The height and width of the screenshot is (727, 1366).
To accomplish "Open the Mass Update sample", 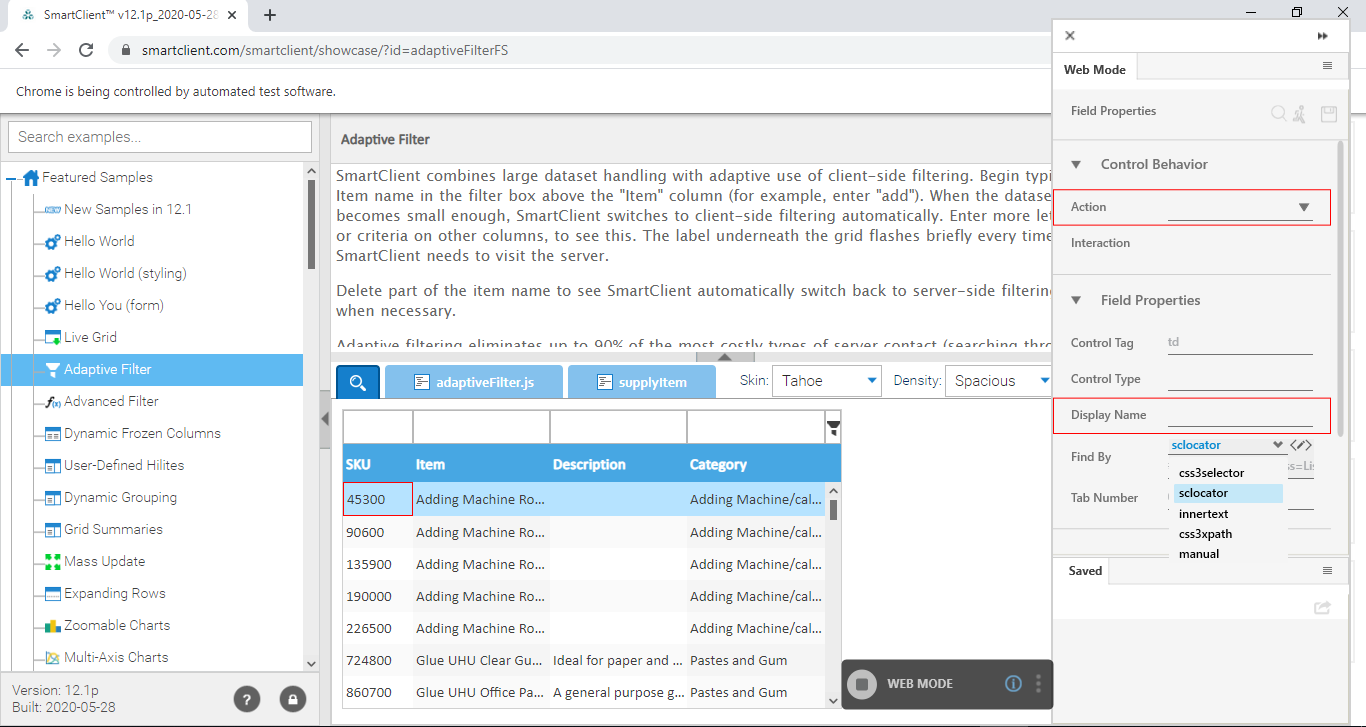I will pos(104,561).
